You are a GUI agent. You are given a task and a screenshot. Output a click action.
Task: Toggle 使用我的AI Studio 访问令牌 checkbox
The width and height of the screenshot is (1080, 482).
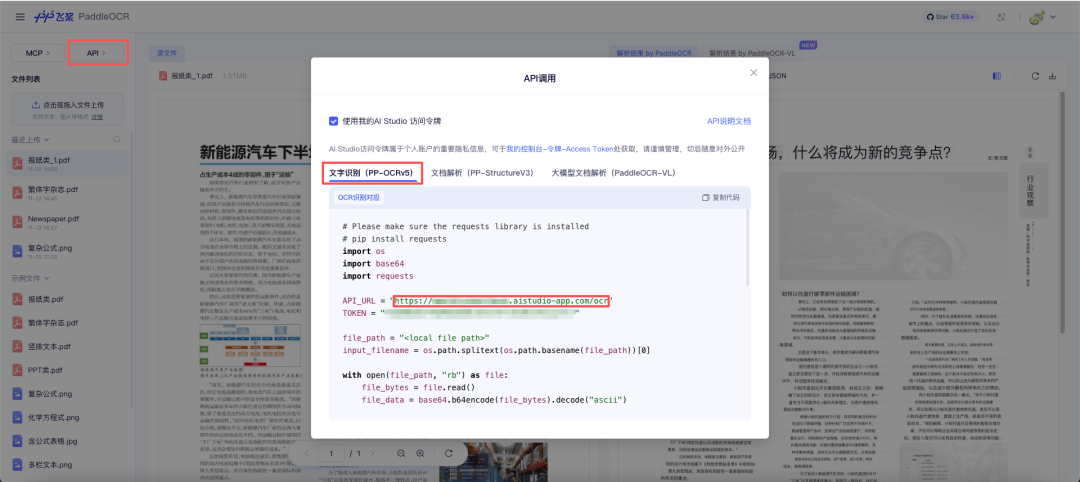(333, 121)
